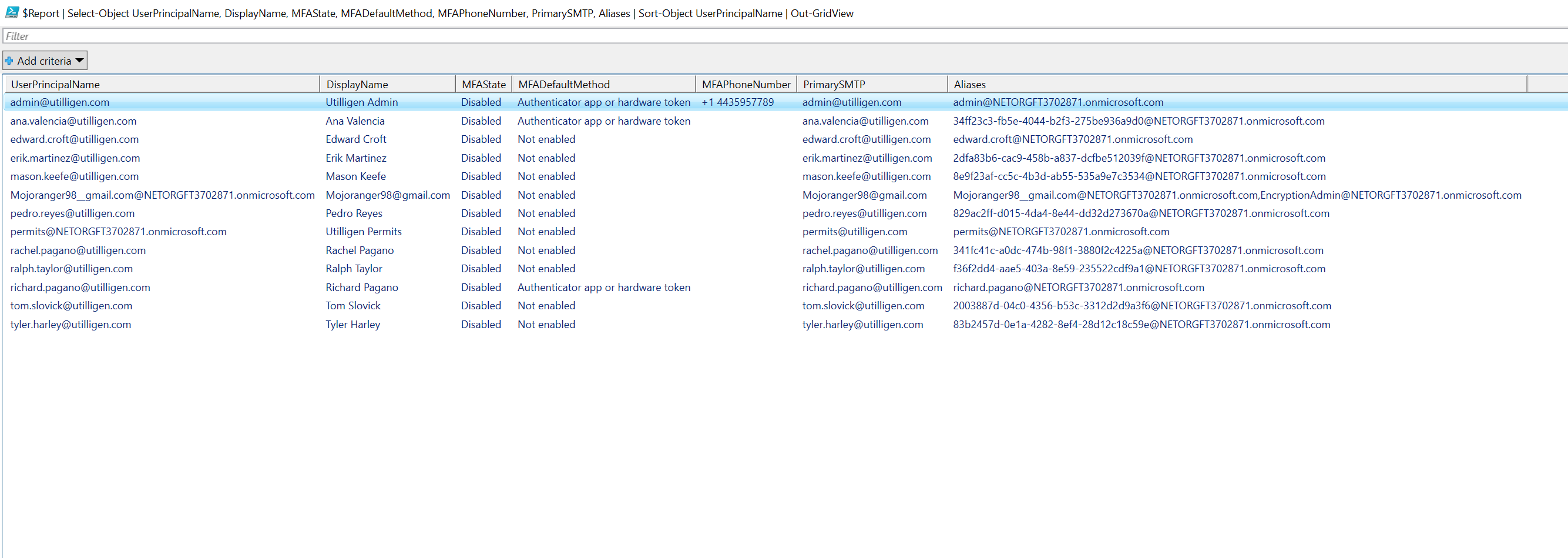The height and width of the screenshot is (558, 1568).
Task: Click the PowerShell window title icon
Action: tap(12, 12)
